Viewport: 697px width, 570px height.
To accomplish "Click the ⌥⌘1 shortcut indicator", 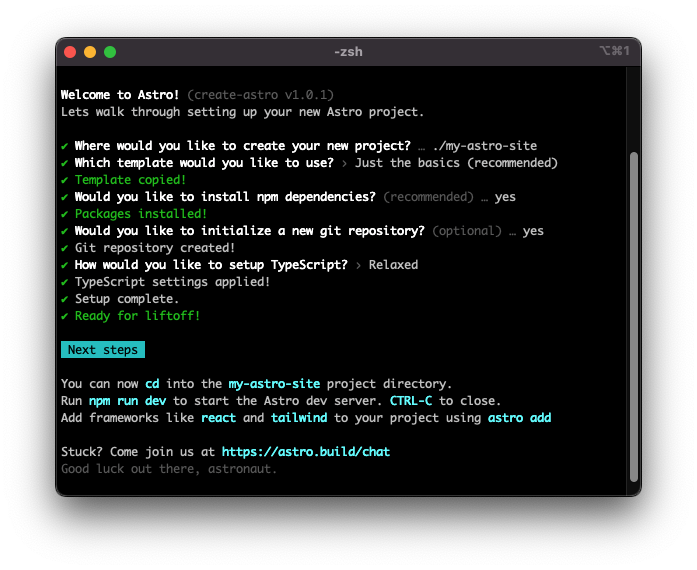I will [615, 51].
